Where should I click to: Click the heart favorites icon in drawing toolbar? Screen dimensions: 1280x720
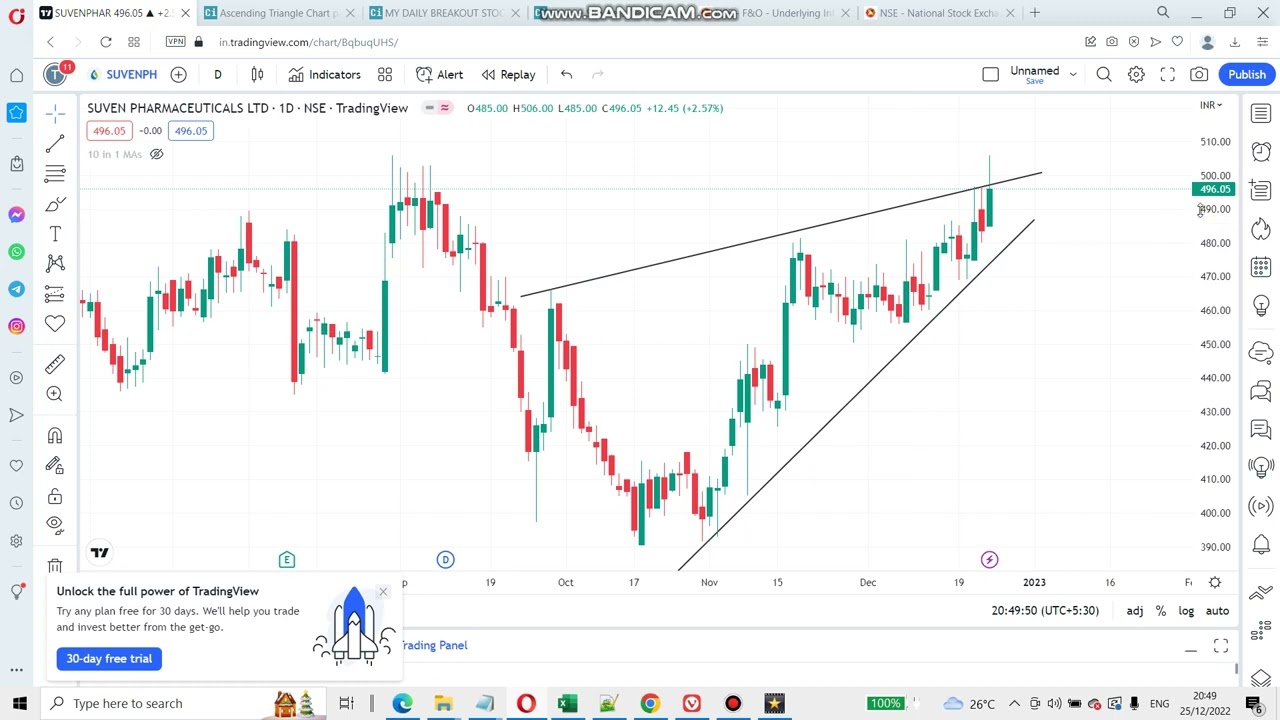coord(55,323)
